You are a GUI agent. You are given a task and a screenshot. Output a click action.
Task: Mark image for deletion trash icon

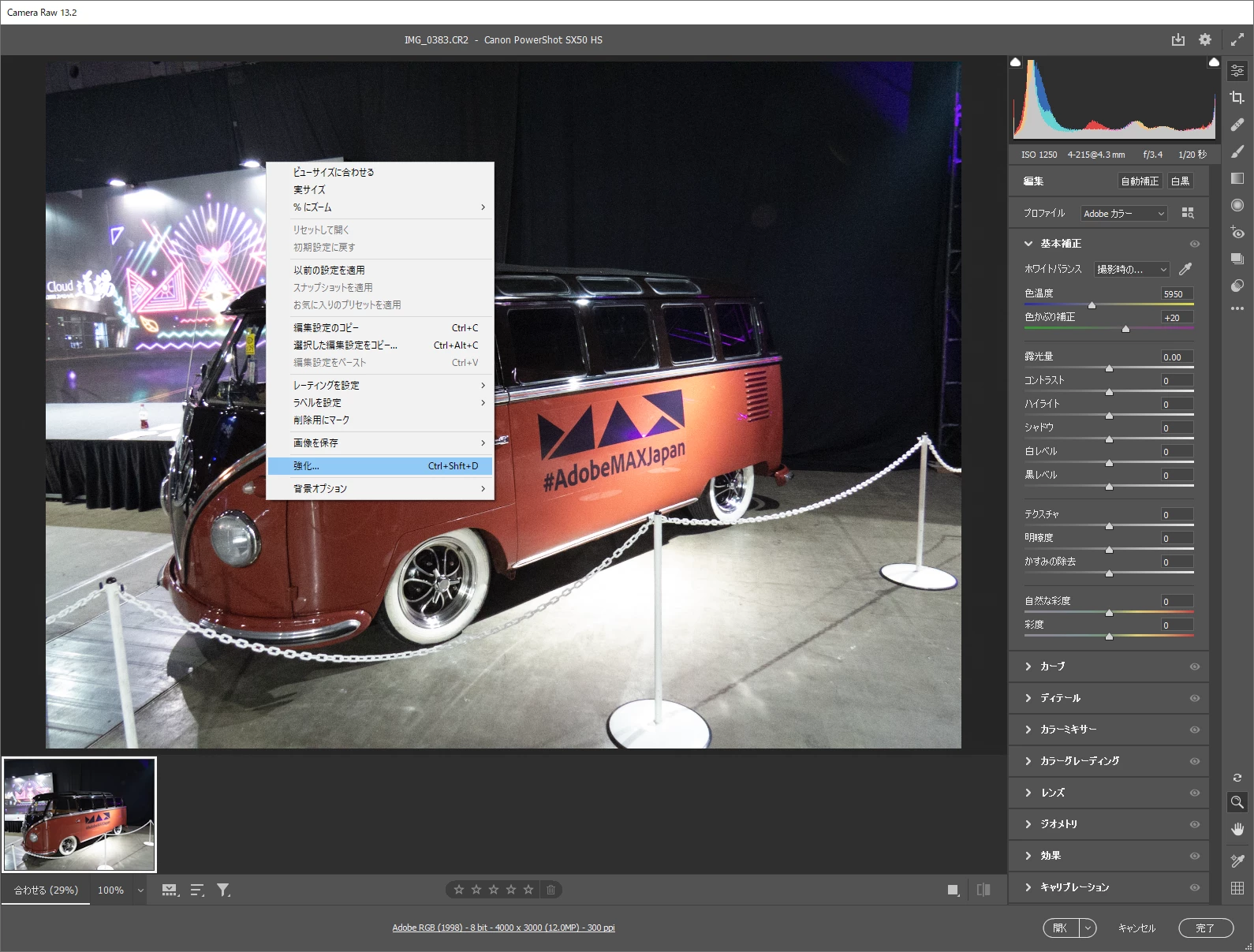click(x=550, y=890)
